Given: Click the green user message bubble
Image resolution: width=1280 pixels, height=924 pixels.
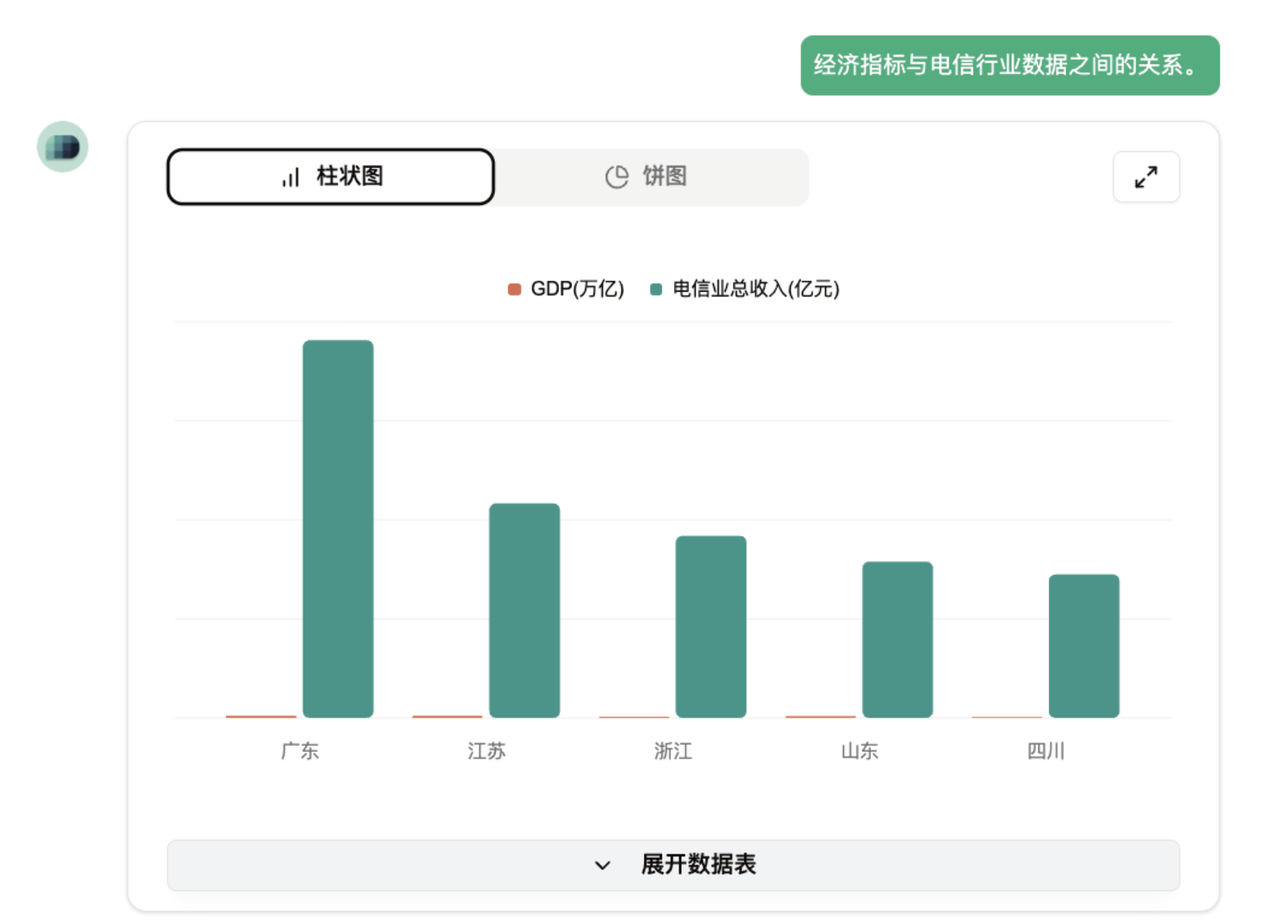Looking at the screenshot, I should pos(1010,66).
